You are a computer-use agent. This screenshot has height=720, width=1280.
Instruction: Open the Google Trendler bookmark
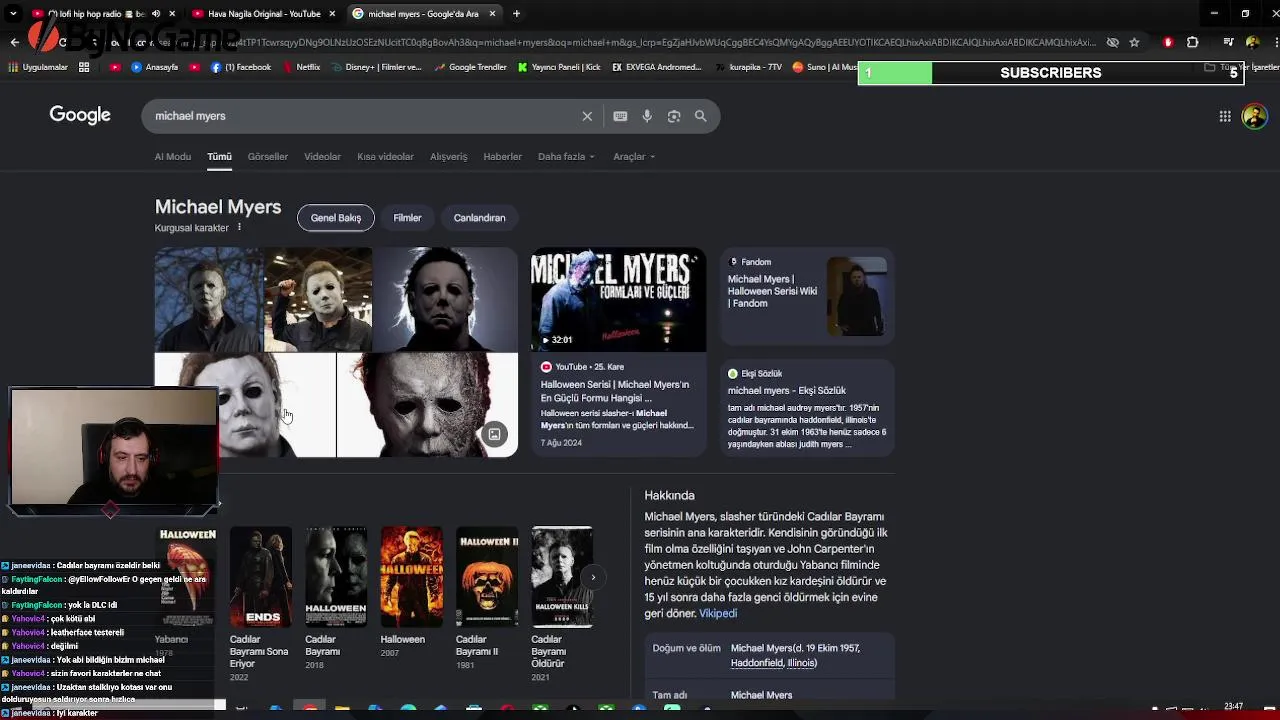(x=470, y=67)
